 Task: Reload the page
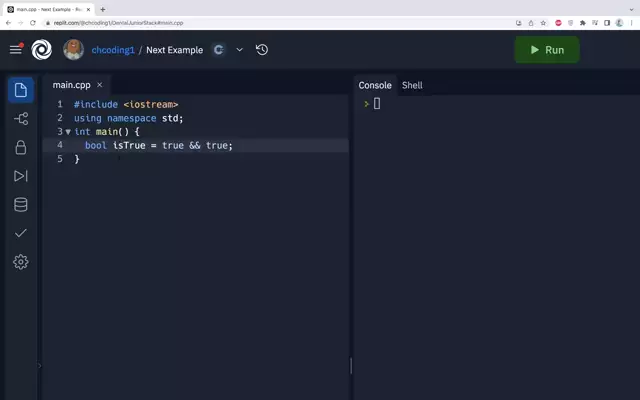pos(33,23)
